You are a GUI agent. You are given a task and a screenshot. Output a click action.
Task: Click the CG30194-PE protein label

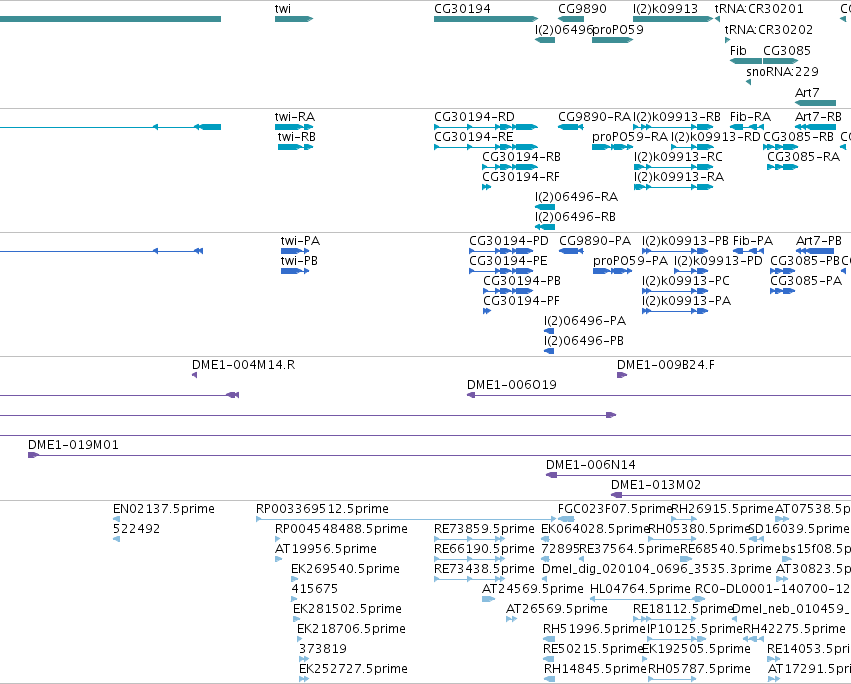508,261
